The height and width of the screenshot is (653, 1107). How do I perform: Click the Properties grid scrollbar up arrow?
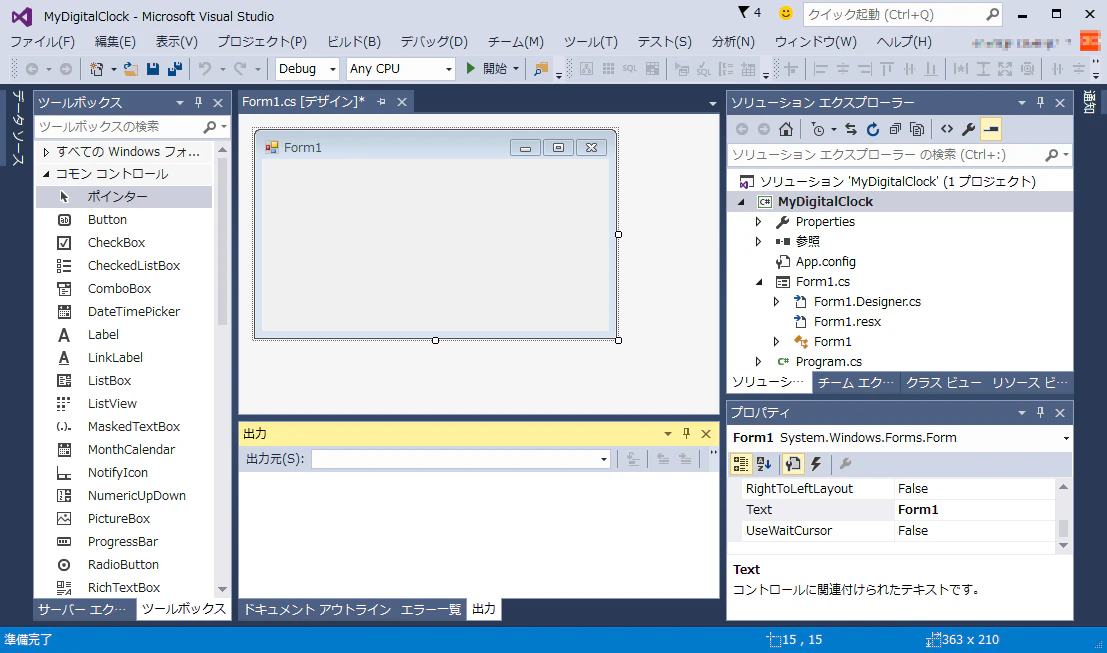pyautogui.click(x=1063, y=487)
